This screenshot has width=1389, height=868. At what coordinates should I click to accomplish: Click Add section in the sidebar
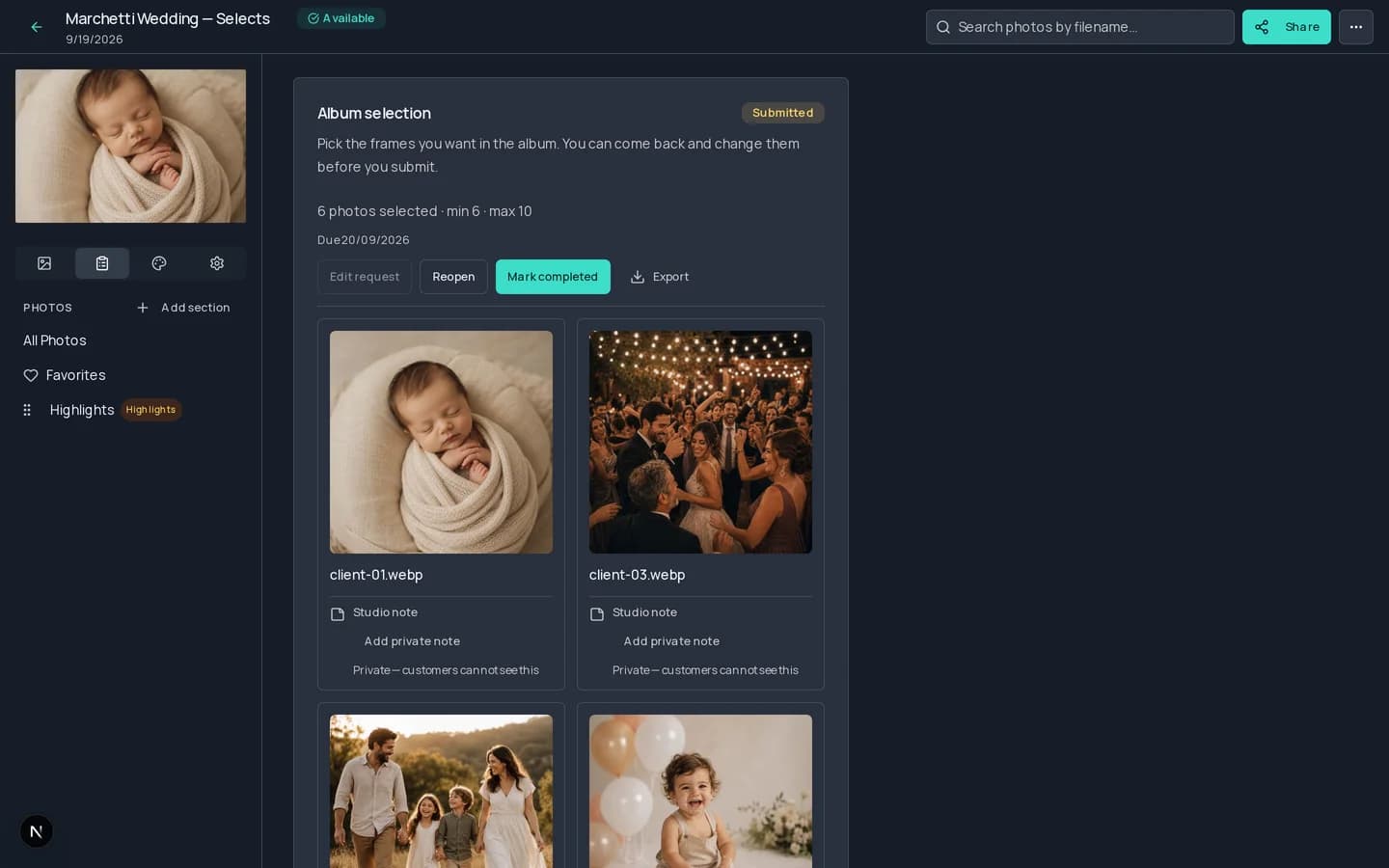click(x=183, y=308)
